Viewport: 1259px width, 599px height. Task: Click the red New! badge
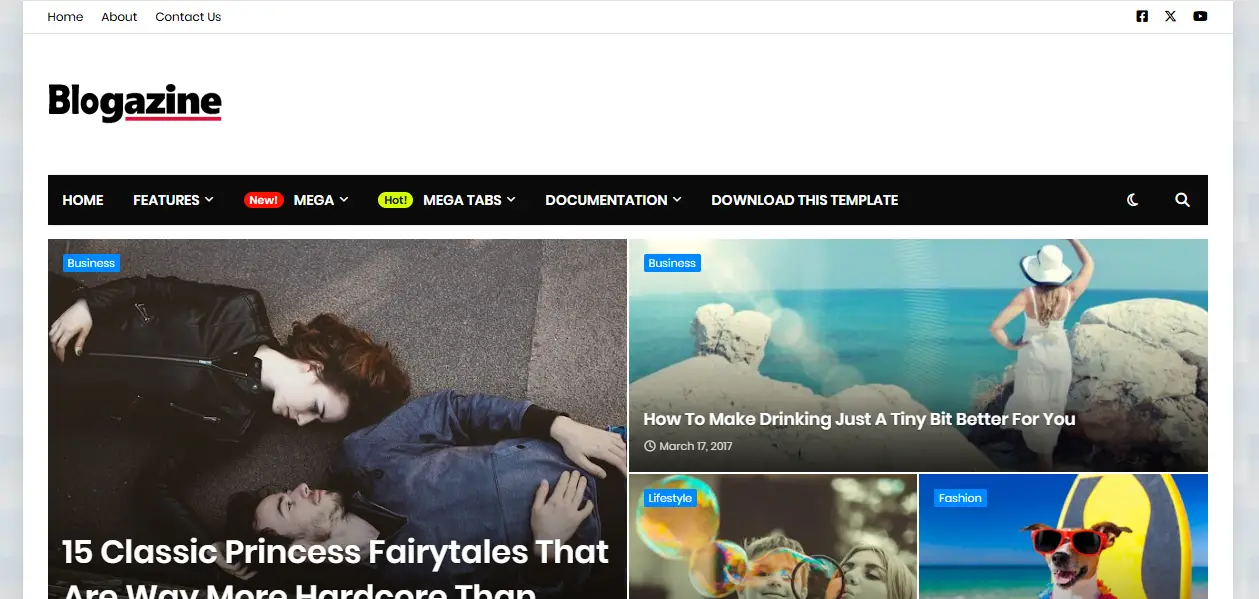[264, 200]
